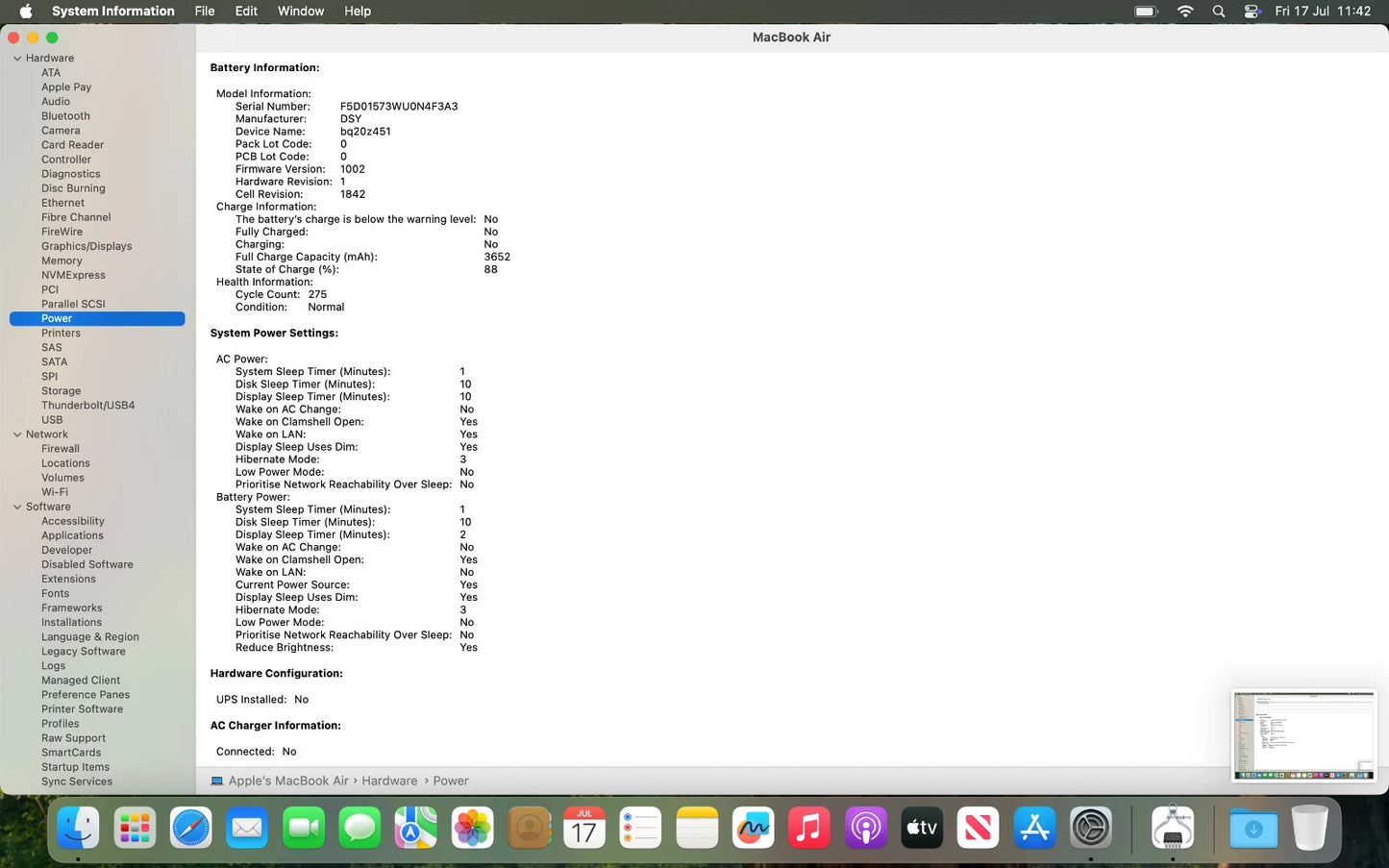This screenshot has width=1389, height=868.
Task: Click Apple's MacBook Air in path bar
Action: coord(288,781)
